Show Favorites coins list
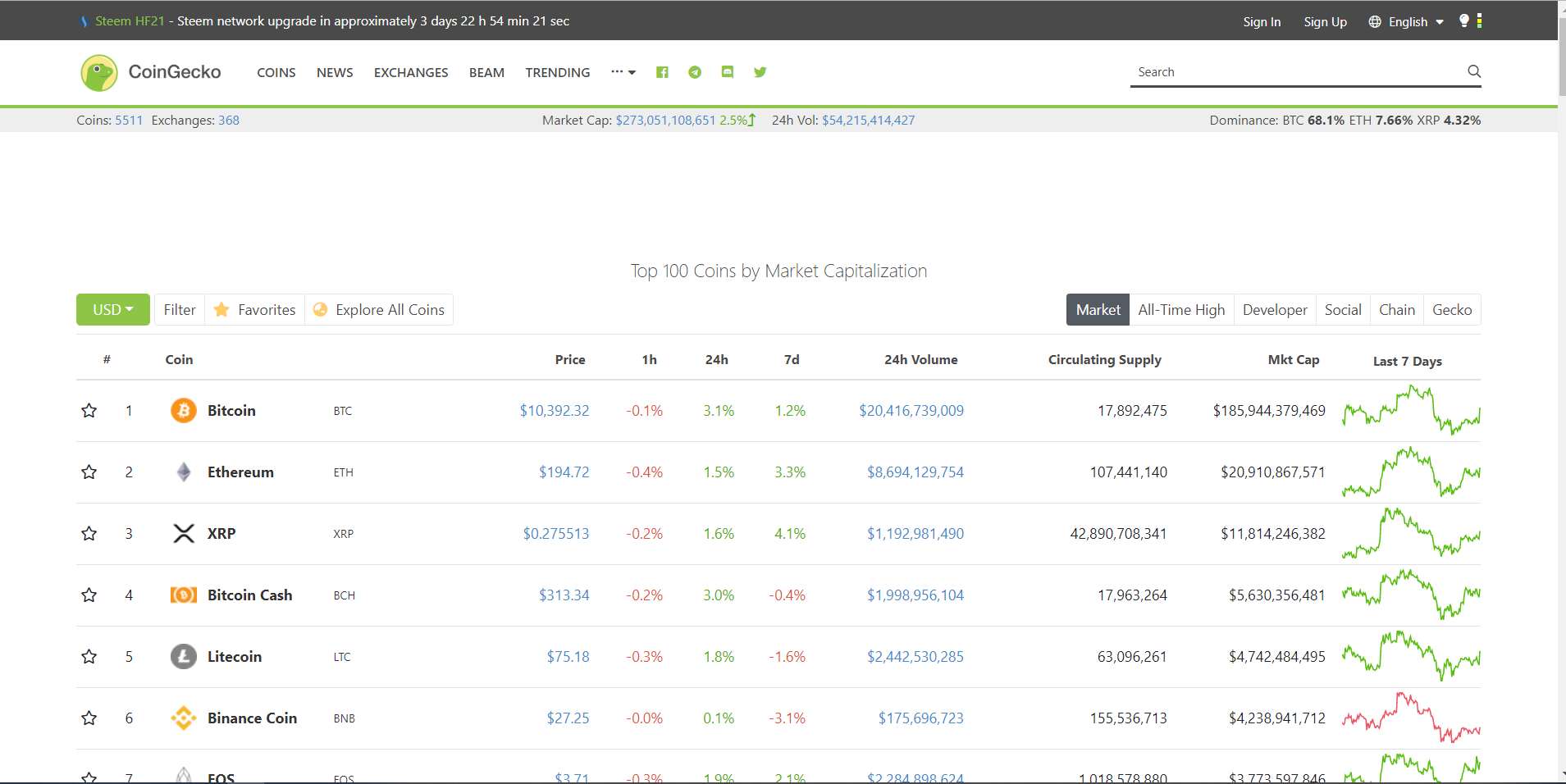This screenshot has height=784, width=1566. click(x=255, y=310)
